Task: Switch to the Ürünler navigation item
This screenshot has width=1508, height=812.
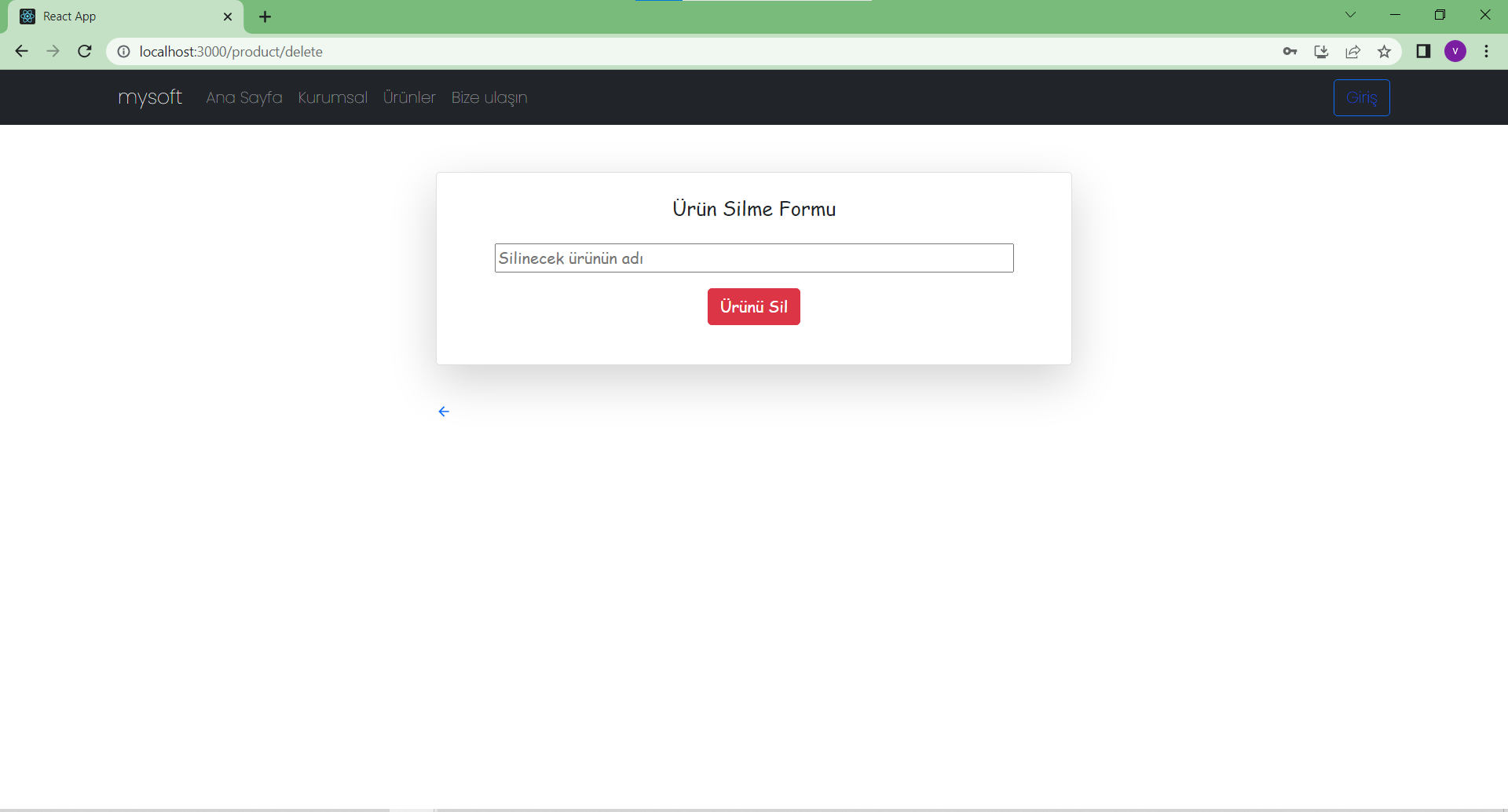Action: click(409, 97)
